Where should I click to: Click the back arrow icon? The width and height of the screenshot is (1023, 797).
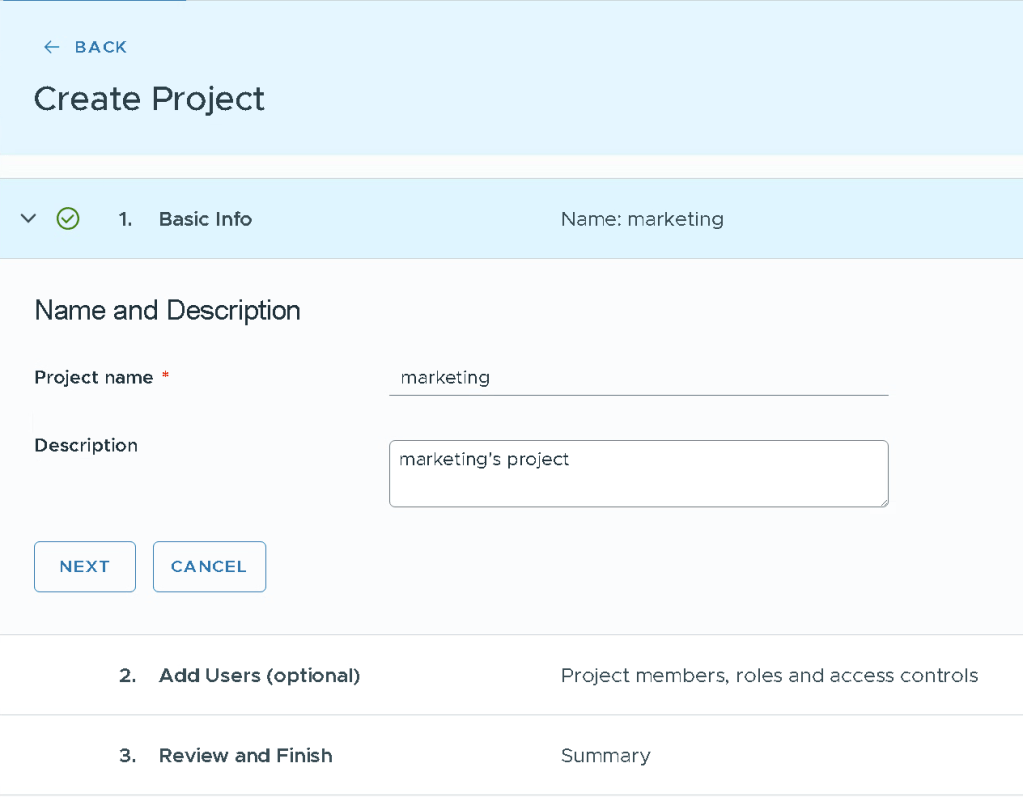click(52, 47)
